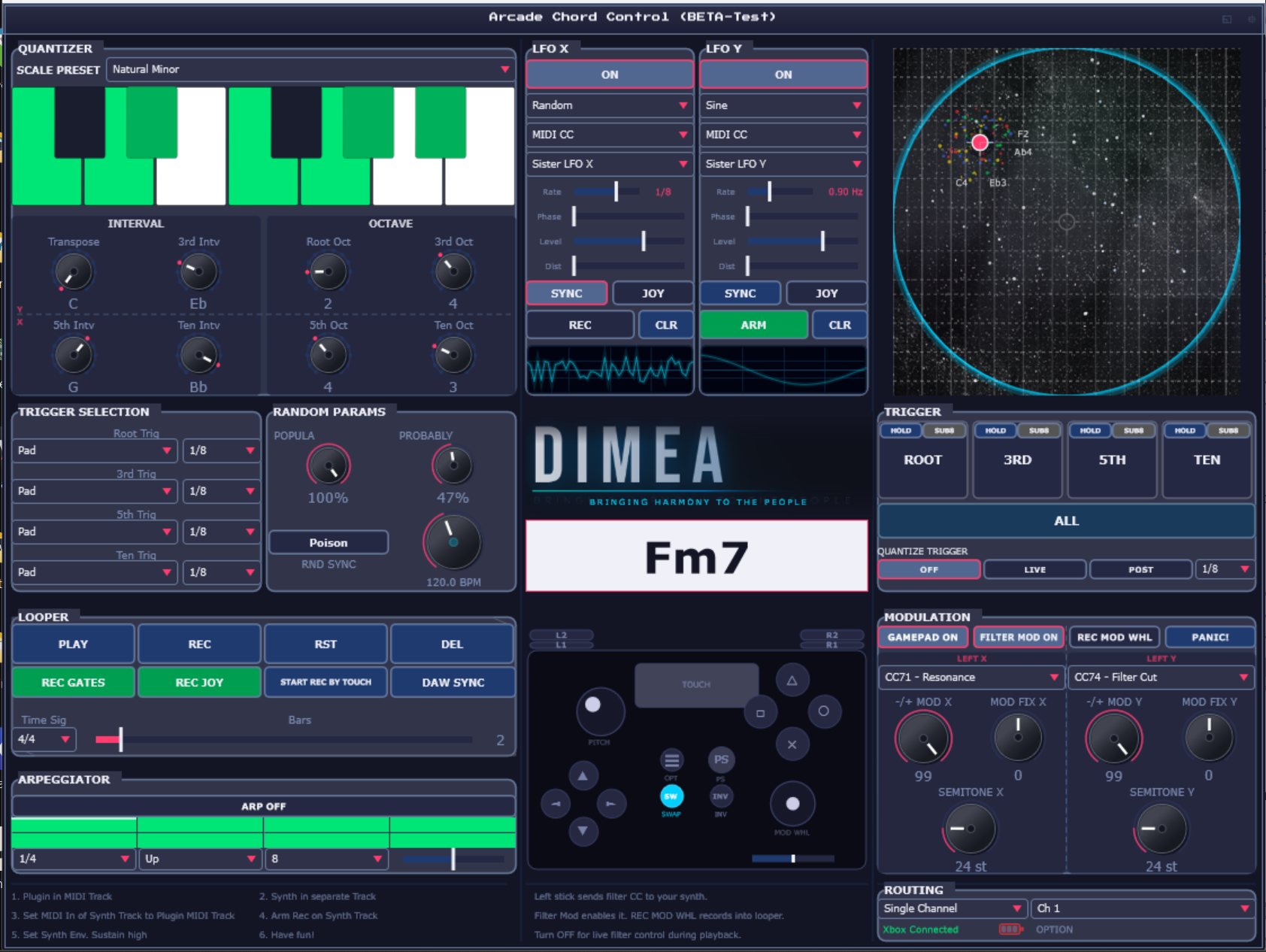1266x952 pixels.
Task: Open the Scale Preset Natural Minor dropdown
Action: point(310,69)
